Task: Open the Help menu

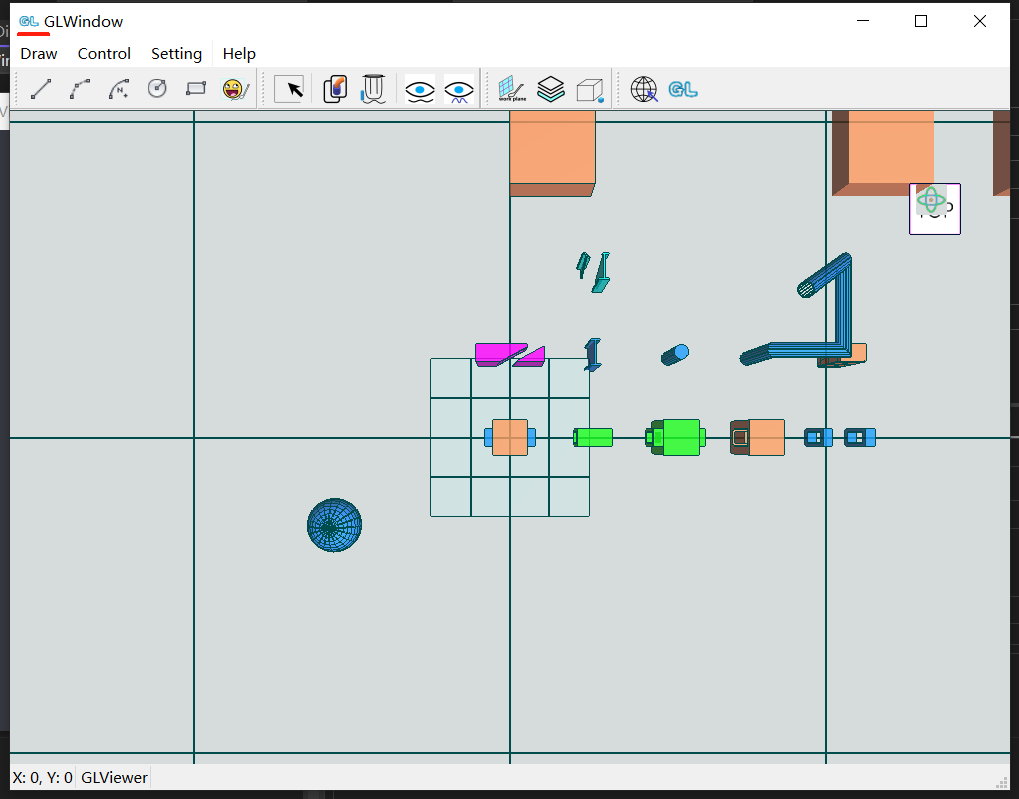Action: click(x=239, y=54)
